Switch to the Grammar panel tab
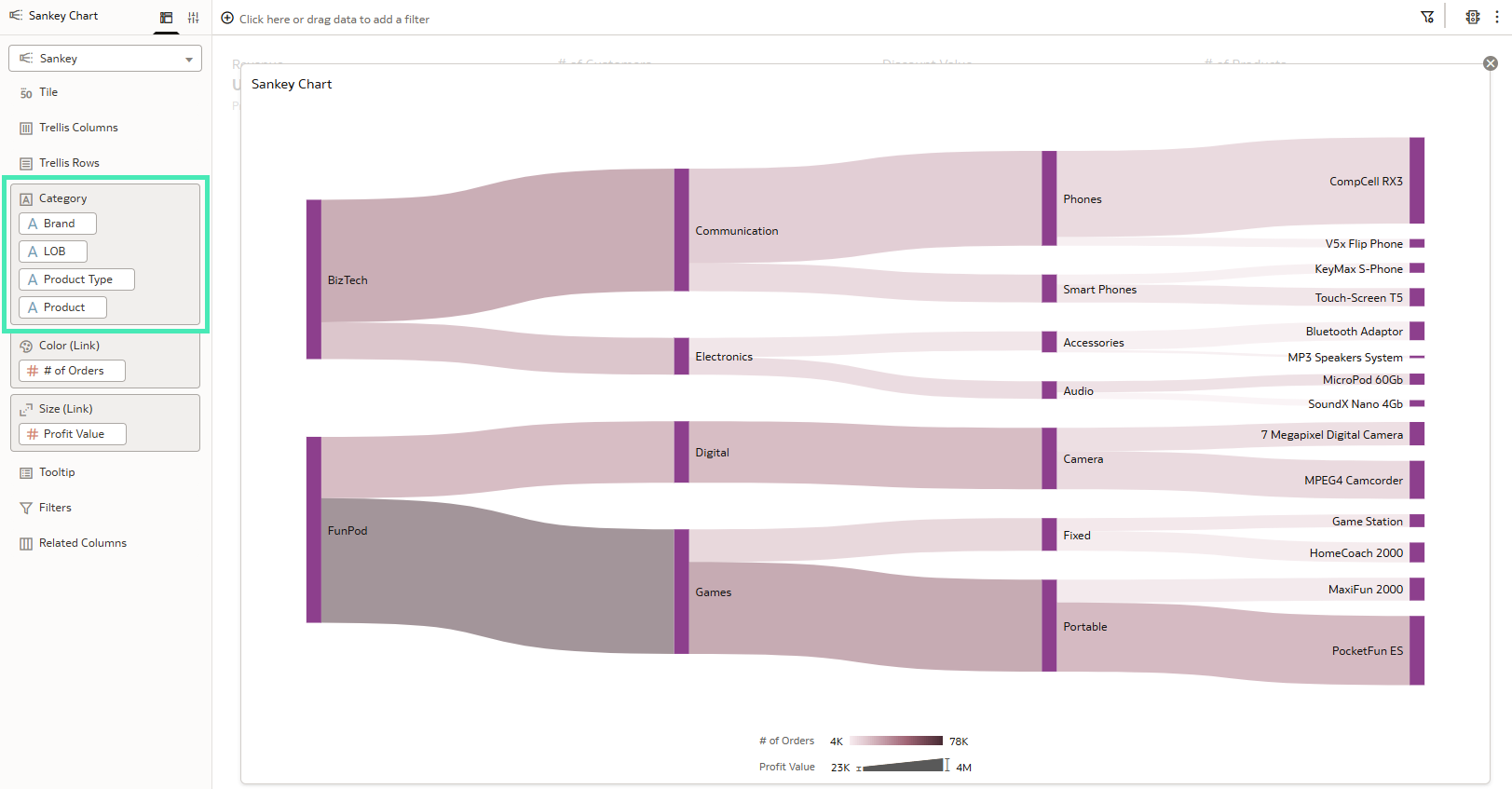 coord(166,16)
